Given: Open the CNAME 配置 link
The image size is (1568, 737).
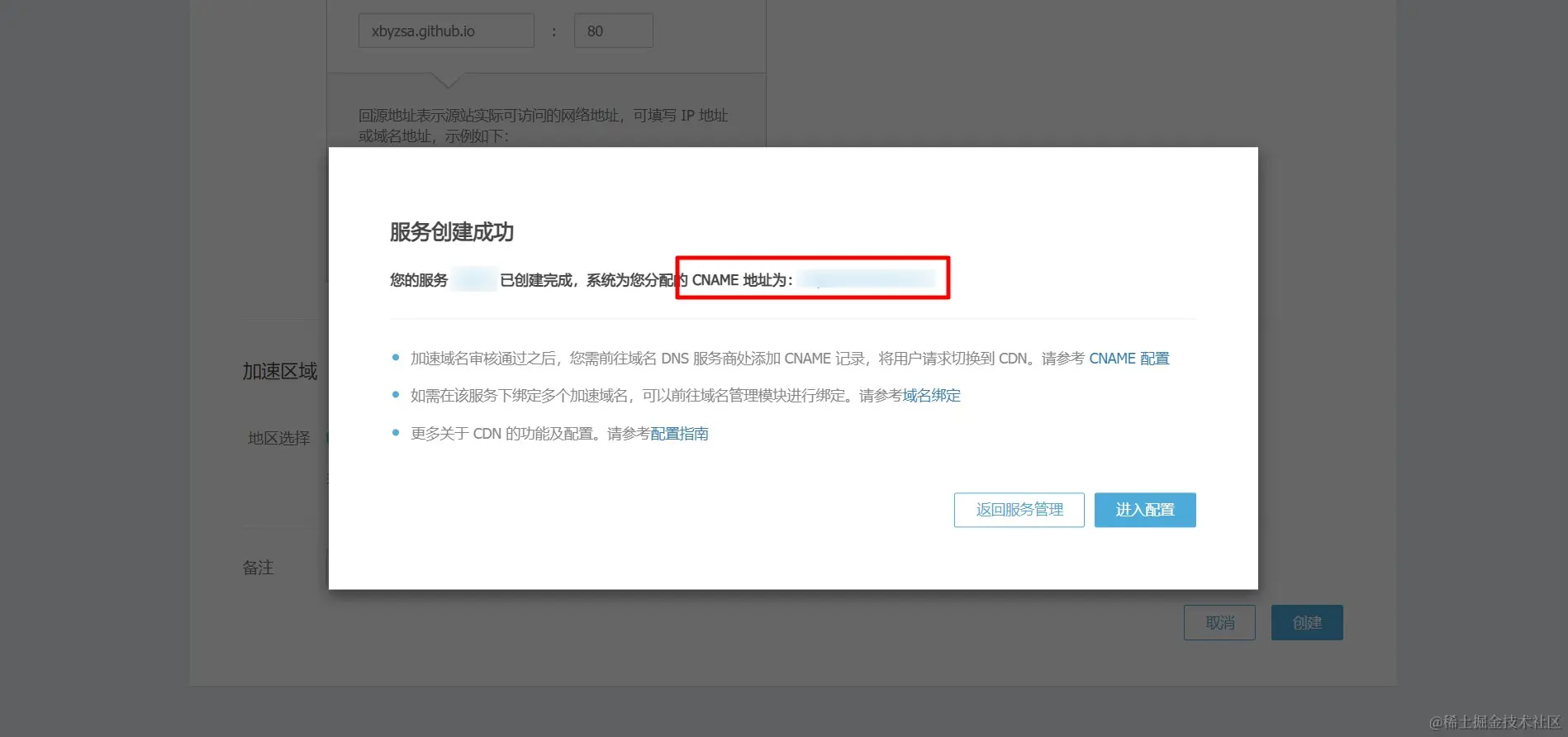Looking at the screenshot, I should coord(1128,359).
